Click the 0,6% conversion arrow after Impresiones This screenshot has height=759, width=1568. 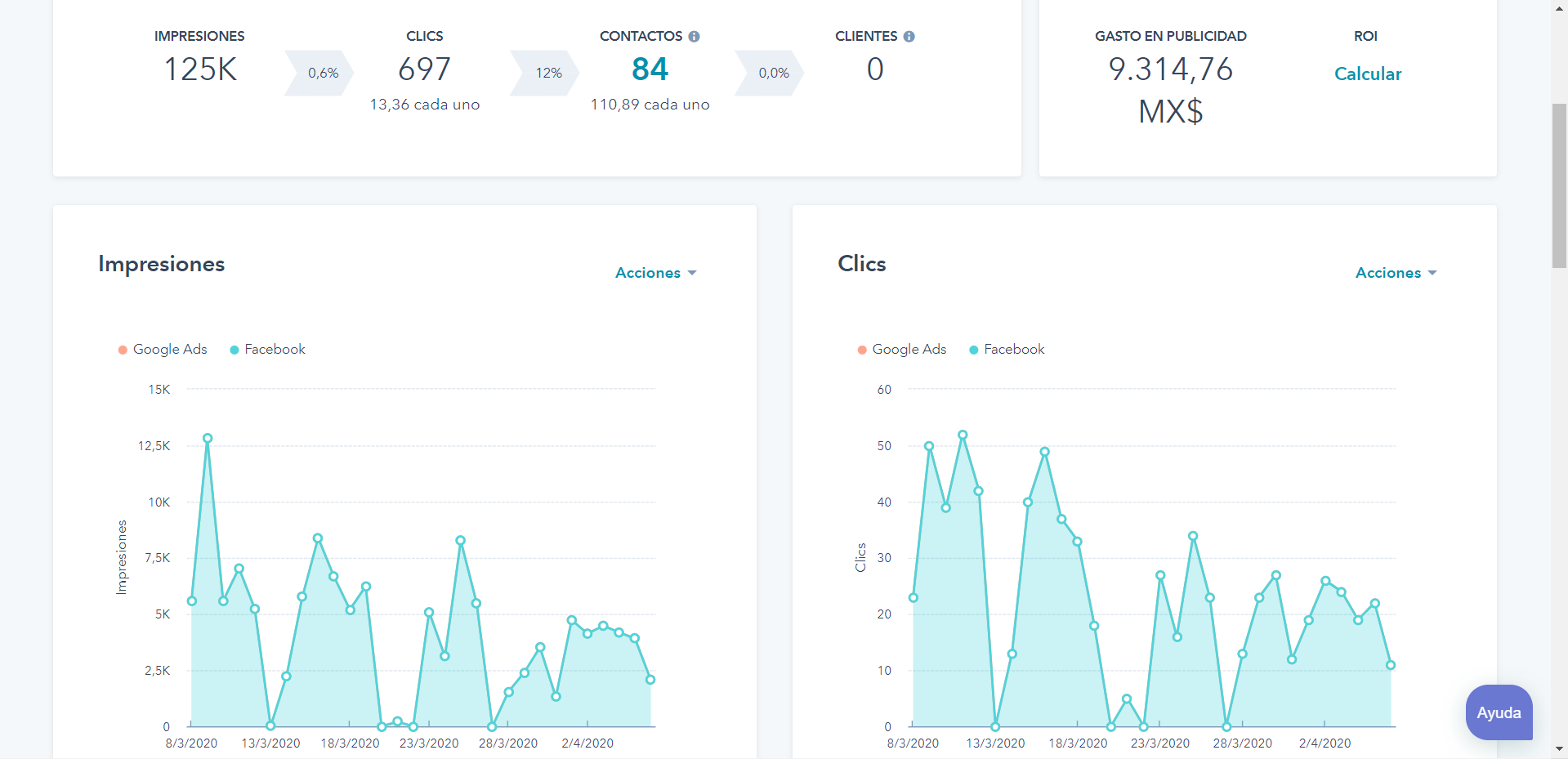[322, 73]
